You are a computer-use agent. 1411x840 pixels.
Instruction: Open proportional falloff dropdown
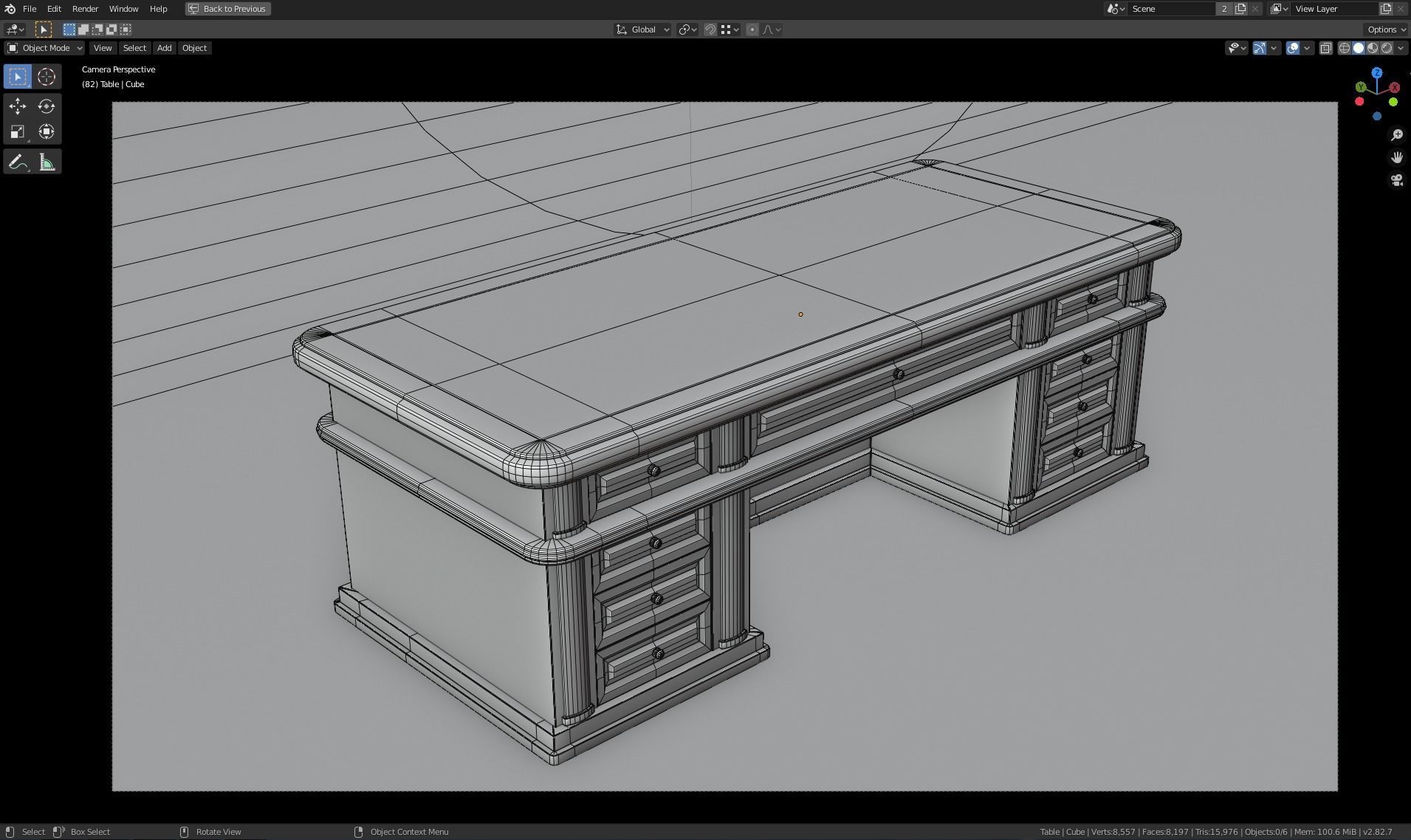(x=772, y=30)
